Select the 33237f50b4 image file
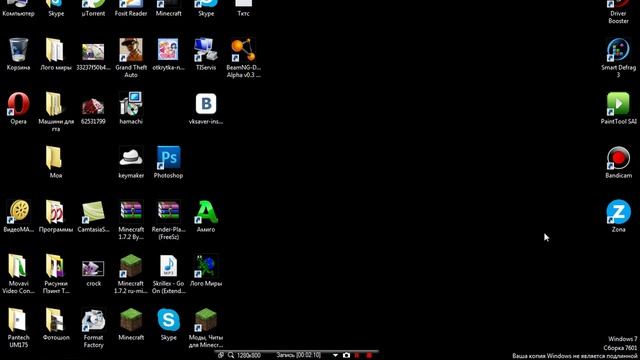Image resolution: width=640 pixels, height=360 pixels. pyautogui.click(x=93, y=52)
